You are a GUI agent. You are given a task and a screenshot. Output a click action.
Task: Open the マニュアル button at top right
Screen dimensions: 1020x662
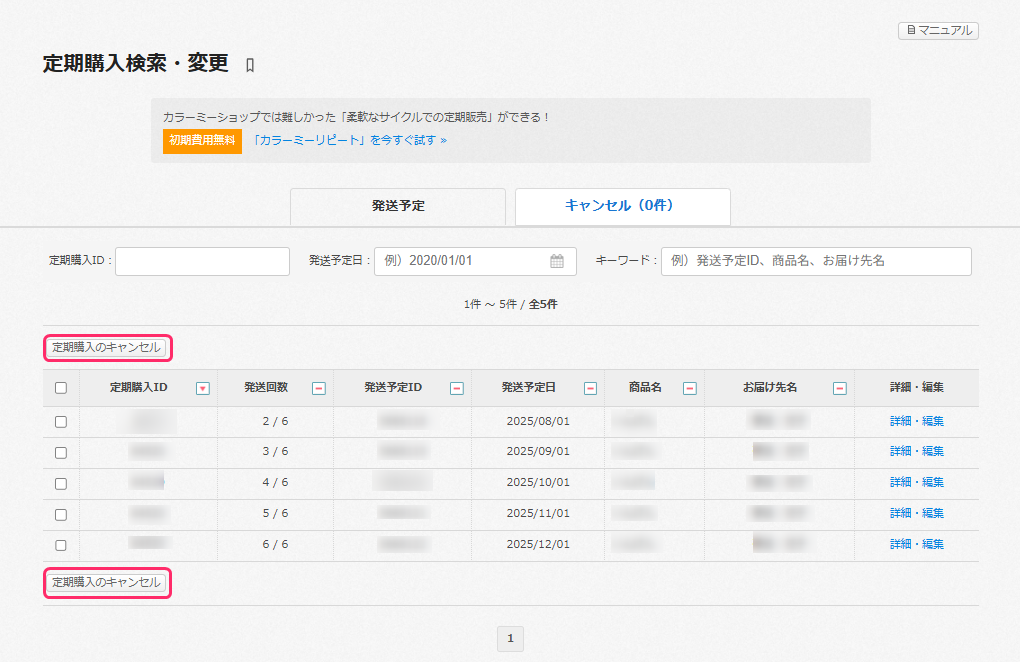(x=938, y=31)
